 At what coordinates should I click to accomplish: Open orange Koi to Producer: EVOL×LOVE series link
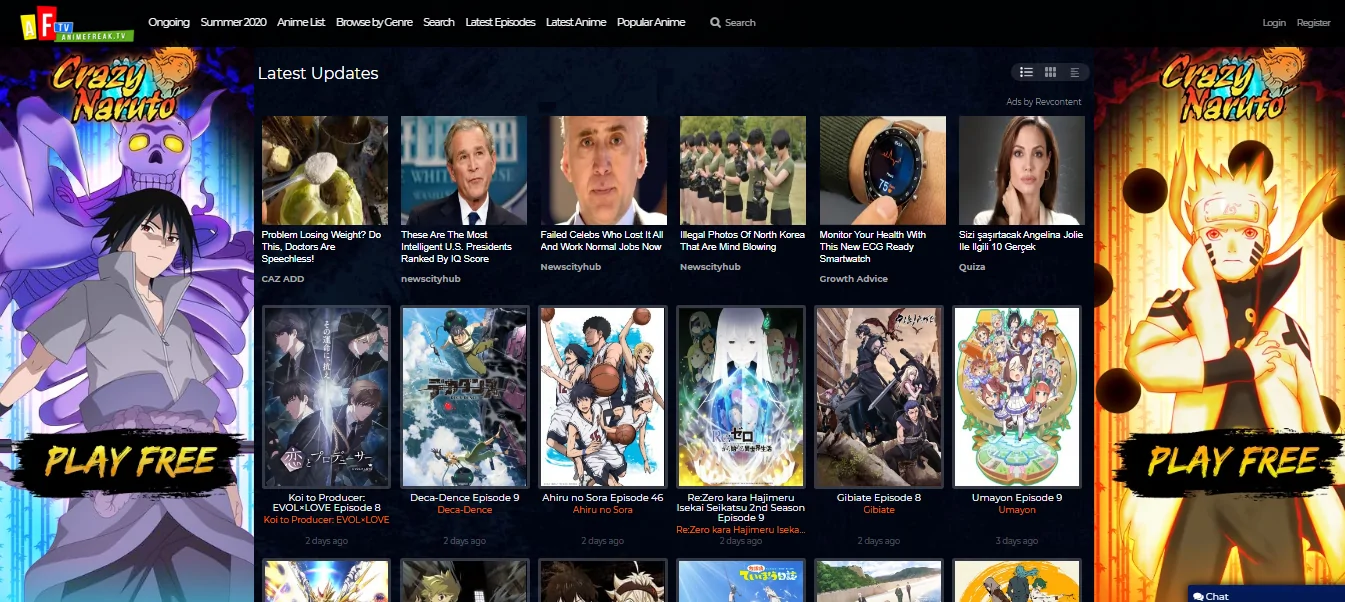[x=326, y=520]
